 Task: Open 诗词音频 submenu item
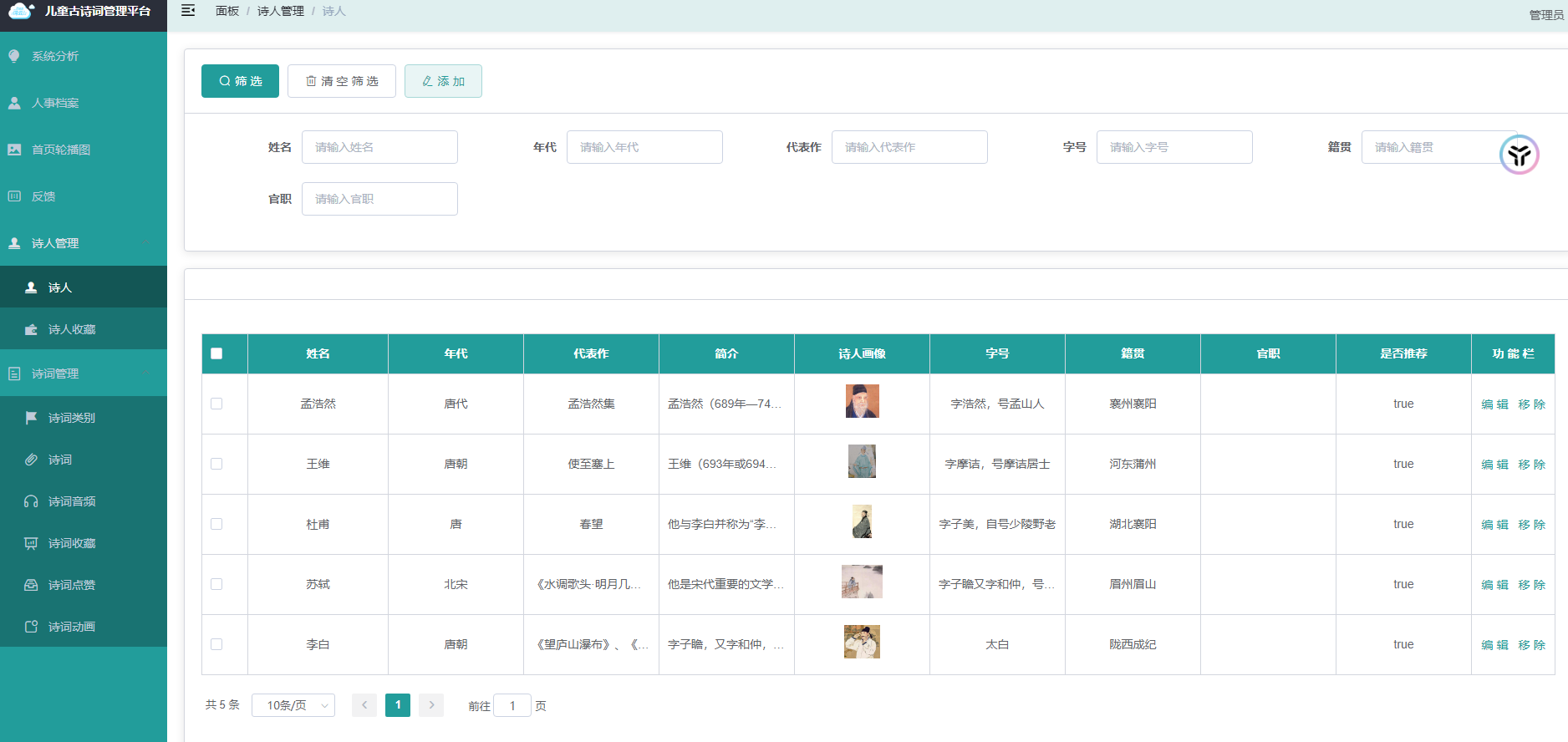coord(84,501)
